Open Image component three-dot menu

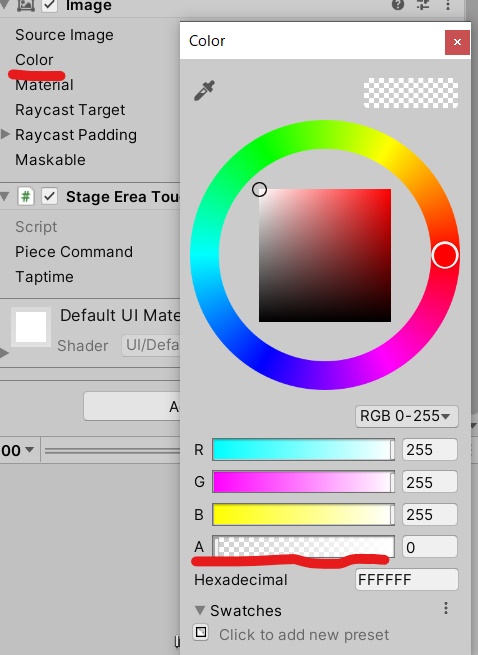[x=447, y=5]
